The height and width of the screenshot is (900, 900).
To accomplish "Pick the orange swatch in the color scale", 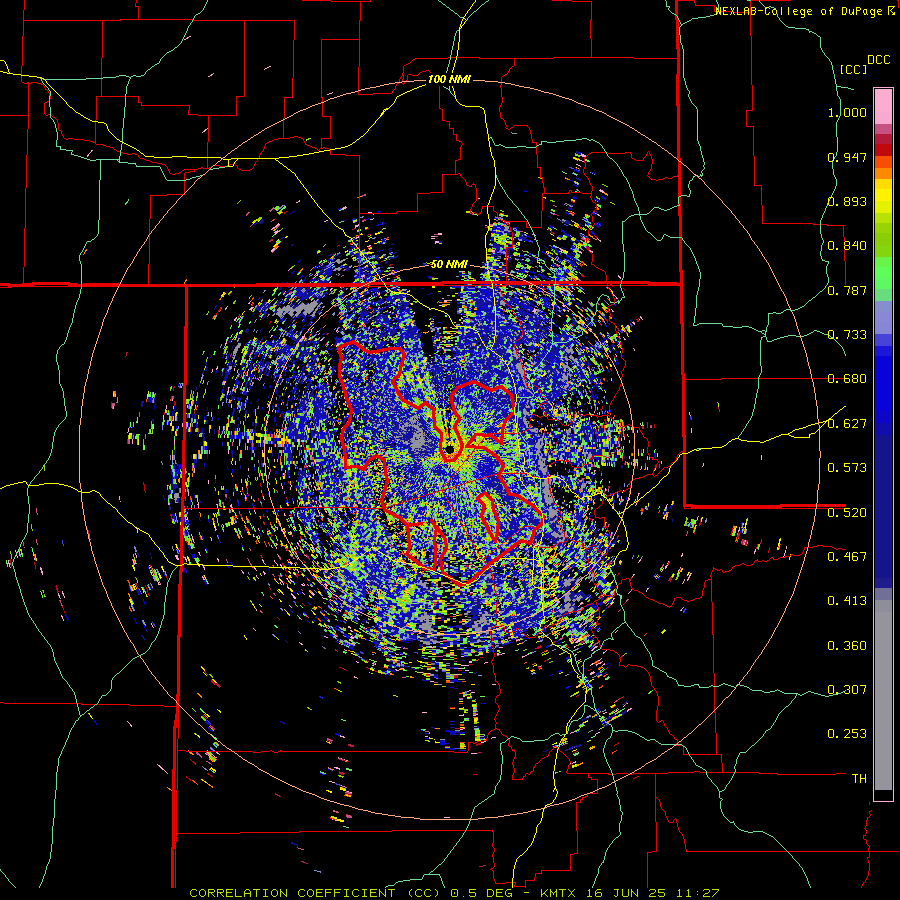I will 883,173.
